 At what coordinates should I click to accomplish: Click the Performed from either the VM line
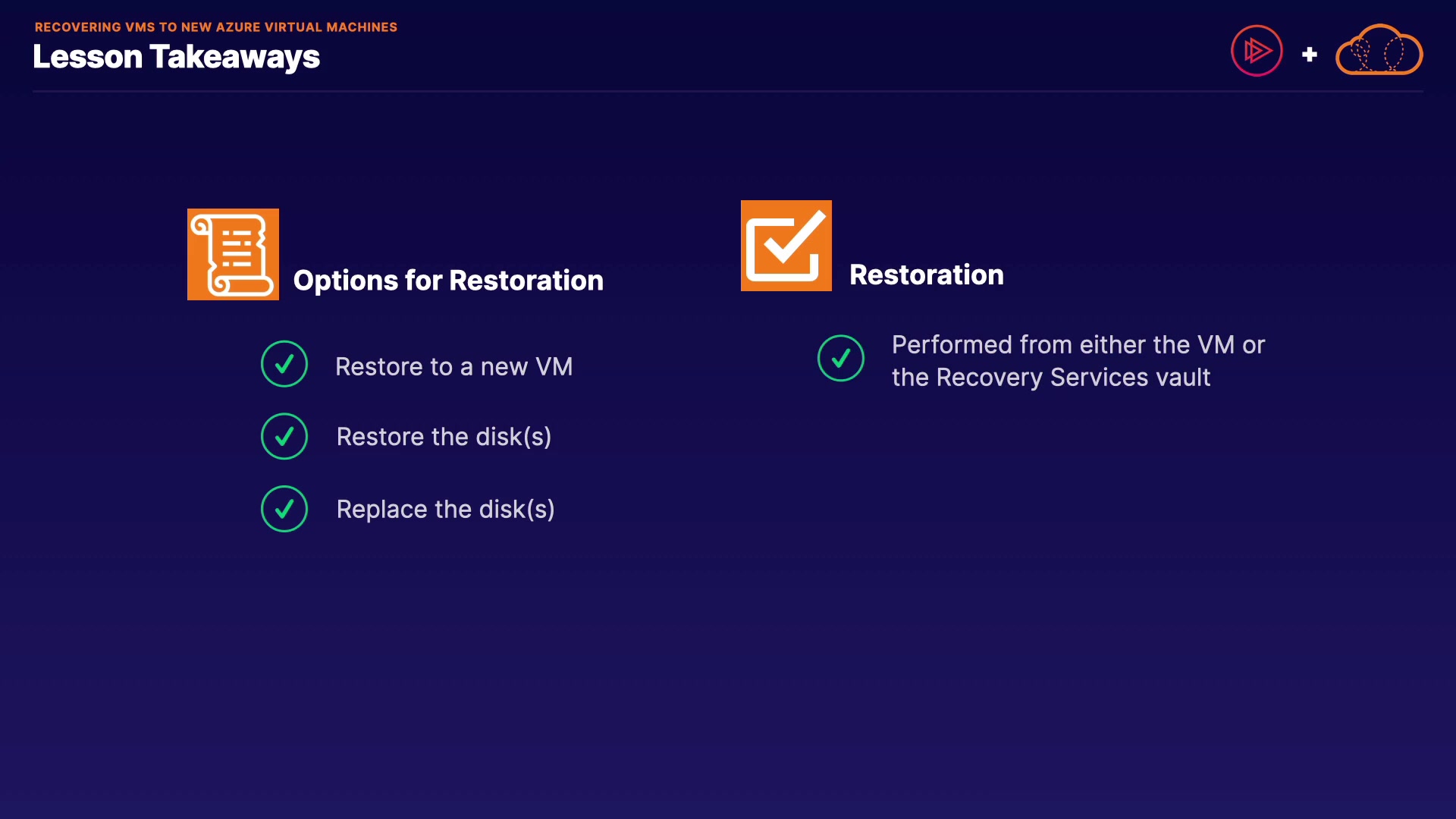pyautogui.click(x=1078, y=345)
